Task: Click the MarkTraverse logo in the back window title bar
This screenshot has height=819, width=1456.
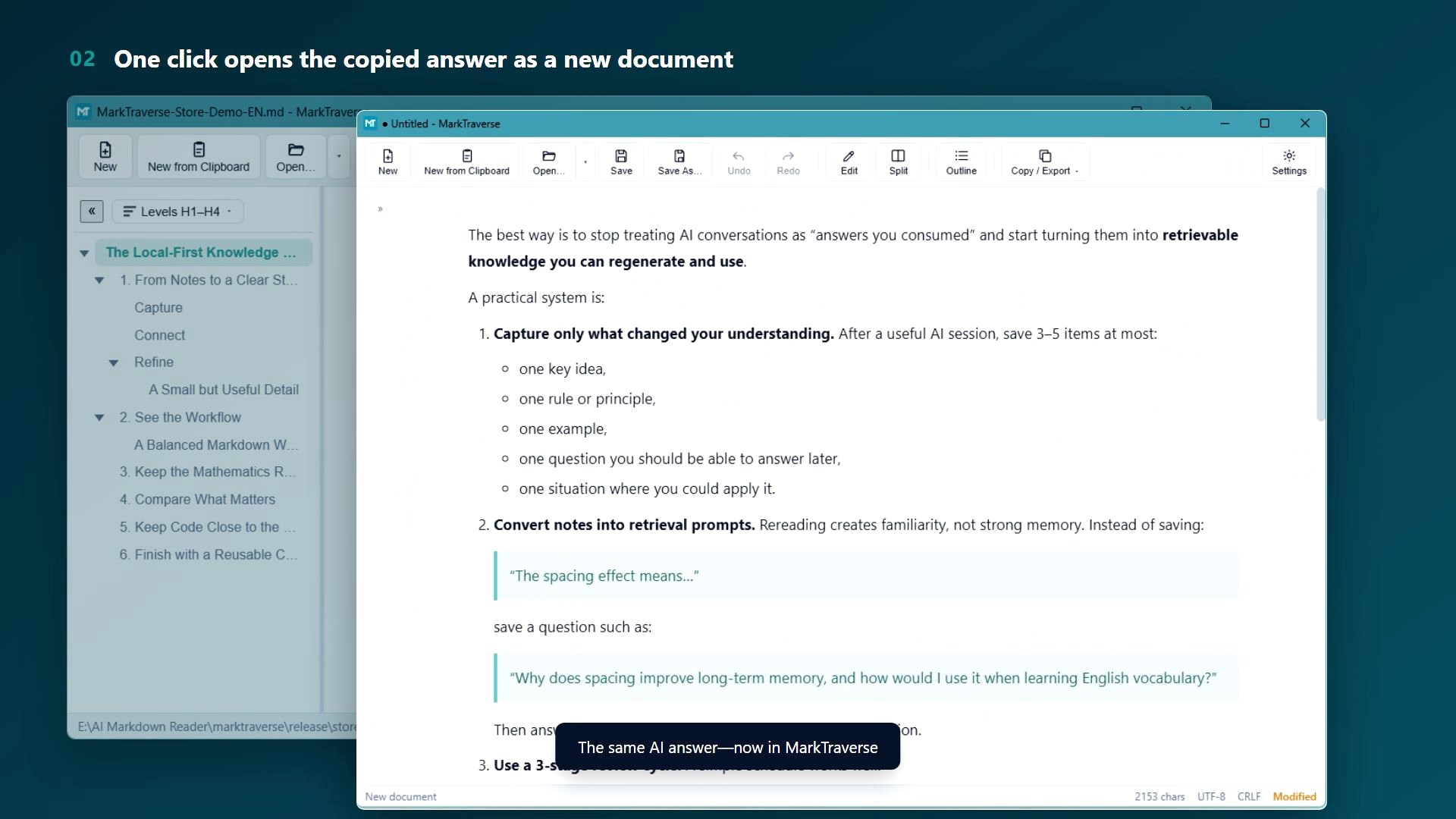Action: point(83,111)
